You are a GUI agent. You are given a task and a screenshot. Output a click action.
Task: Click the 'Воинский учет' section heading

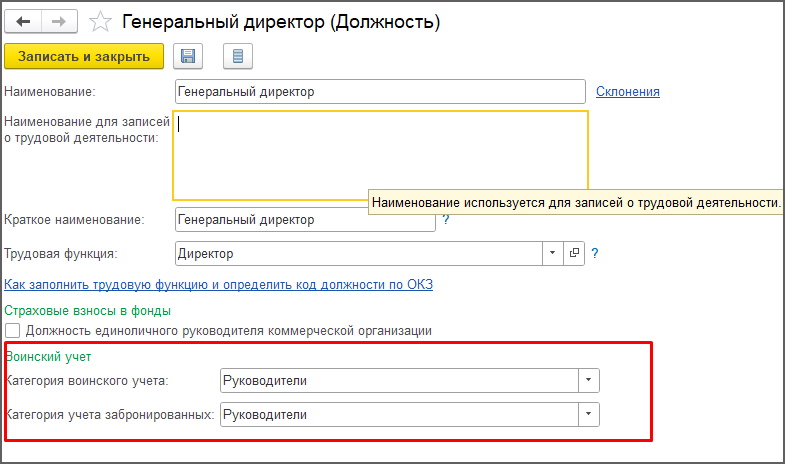(49, 357)
